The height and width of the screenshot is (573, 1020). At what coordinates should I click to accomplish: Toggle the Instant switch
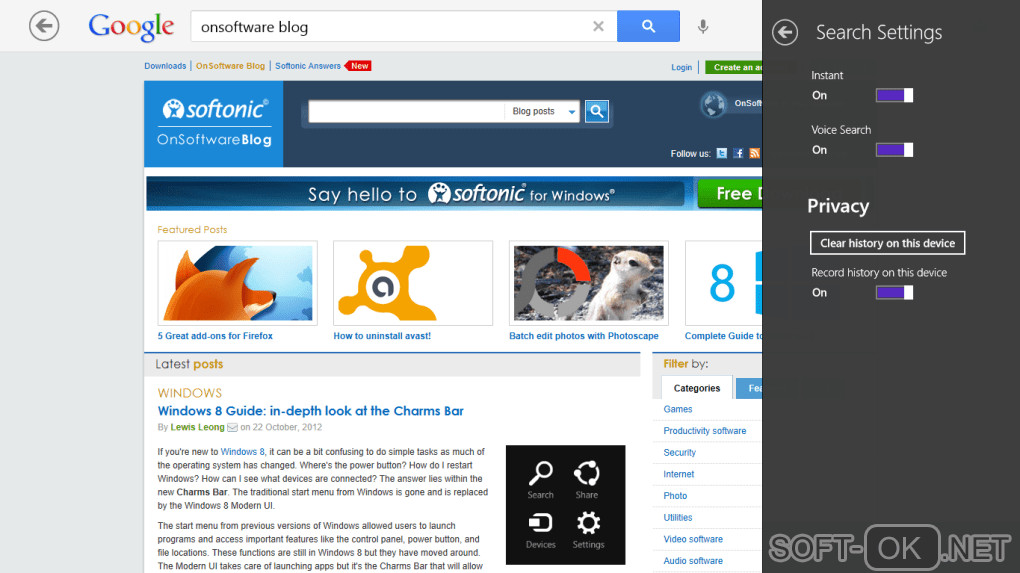click(894, 96)
